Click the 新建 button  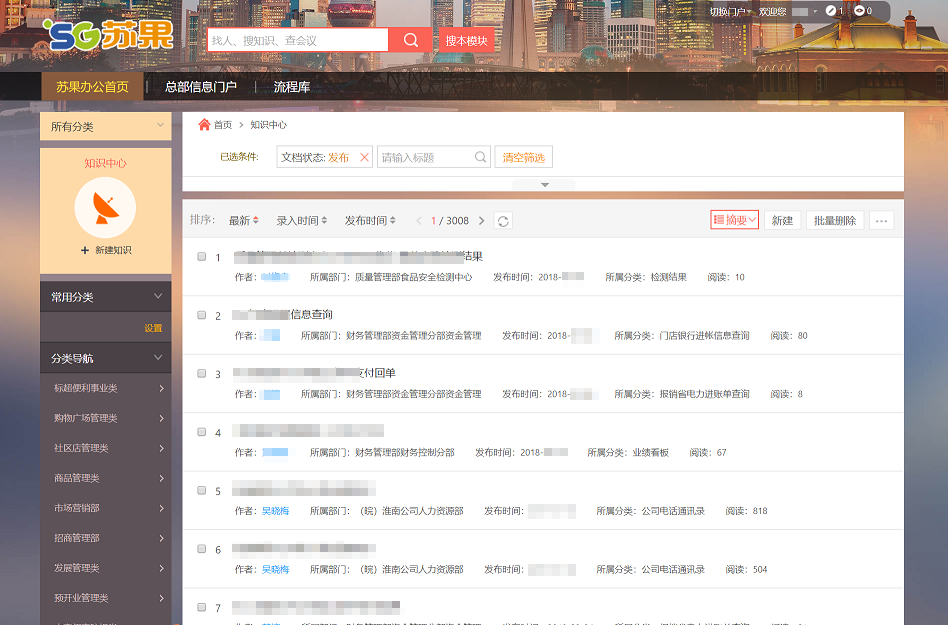[782, 220]
